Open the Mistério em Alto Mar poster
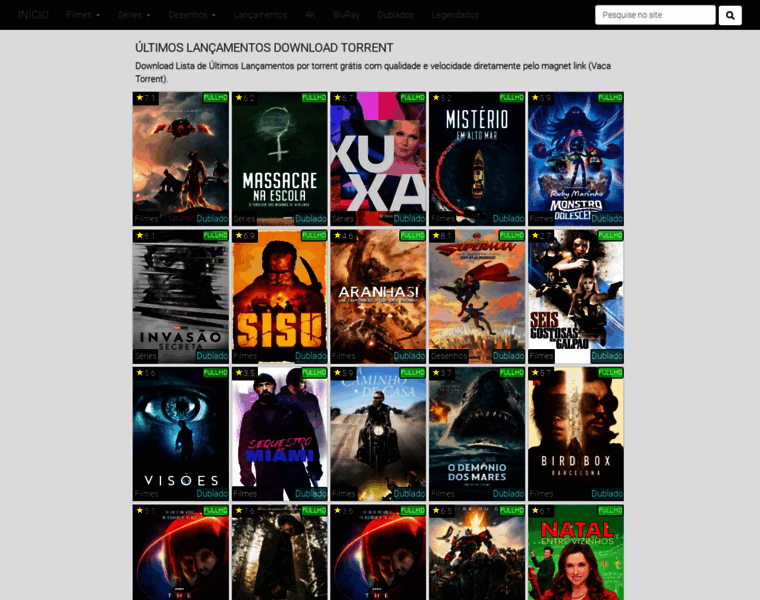 [x=477, y=158]
